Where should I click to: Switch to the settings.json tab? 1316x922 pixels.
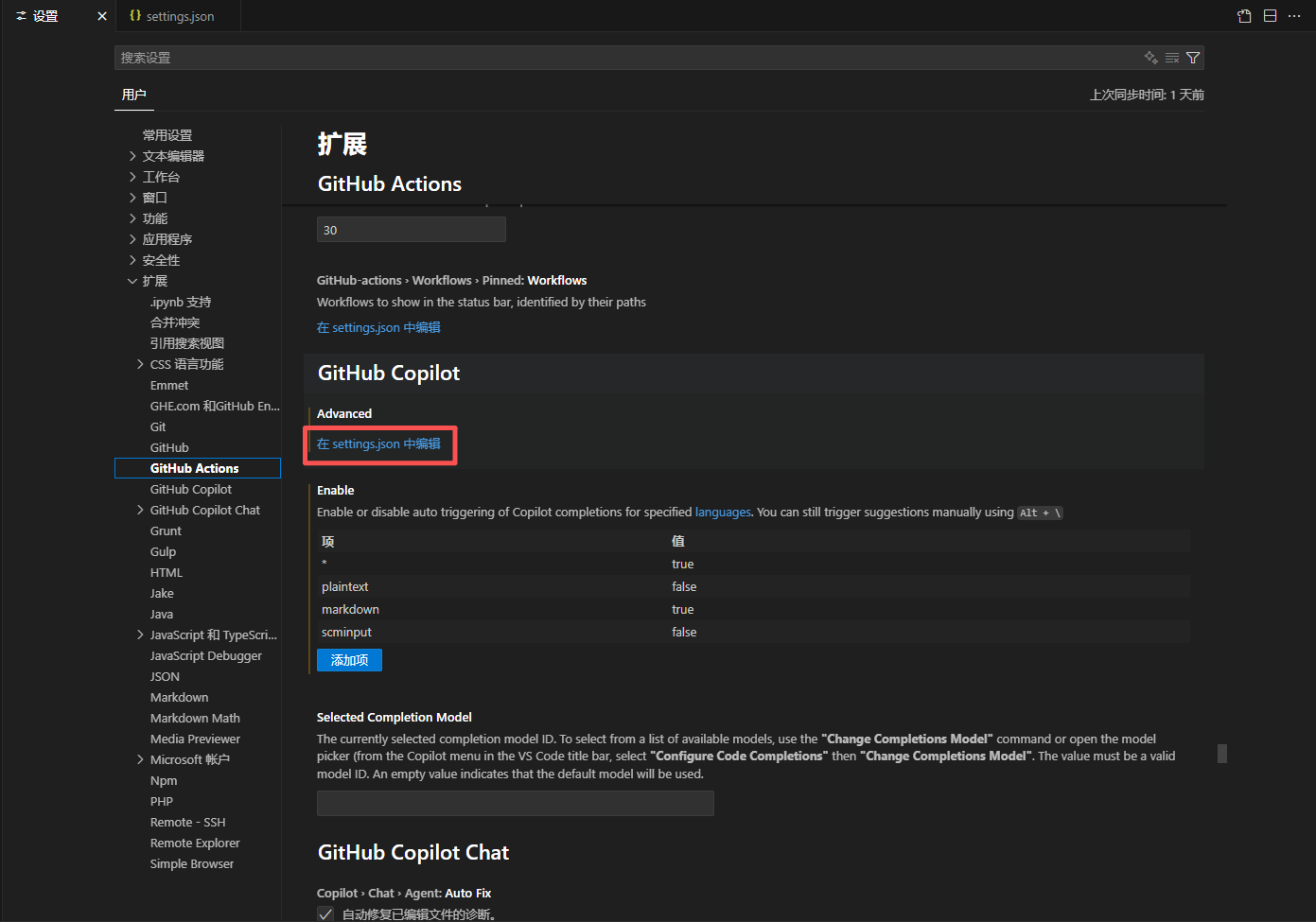coord(180,16)
